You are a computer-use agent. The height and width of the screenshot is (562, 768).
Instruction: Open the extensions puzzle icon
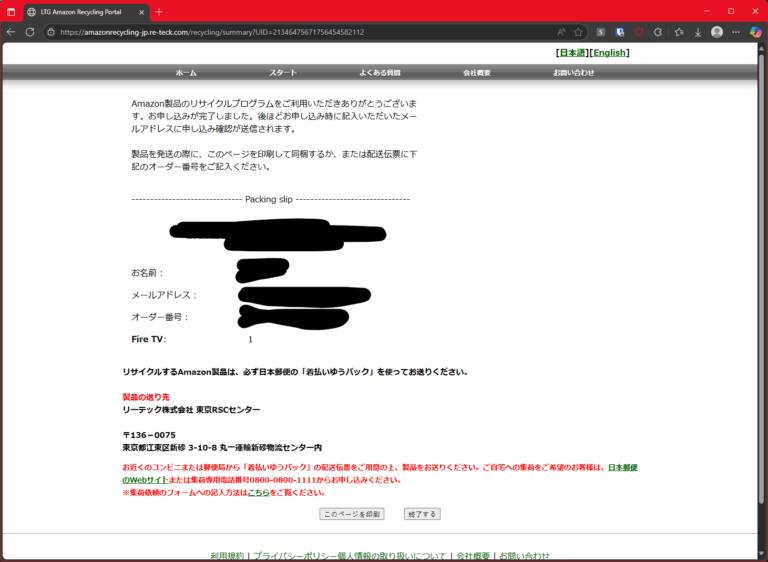click(658, 32)
